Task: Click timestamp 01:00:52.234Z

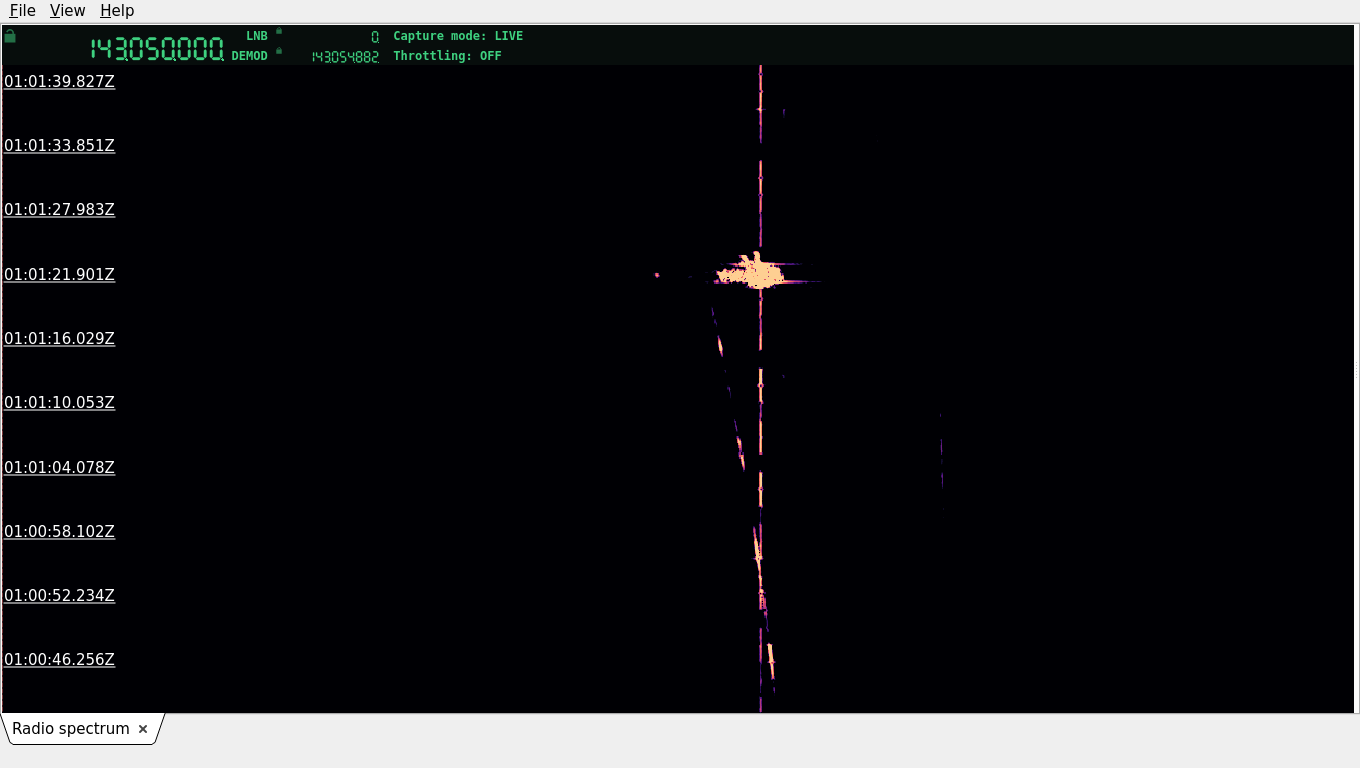Action: click(x=59, y=596)
